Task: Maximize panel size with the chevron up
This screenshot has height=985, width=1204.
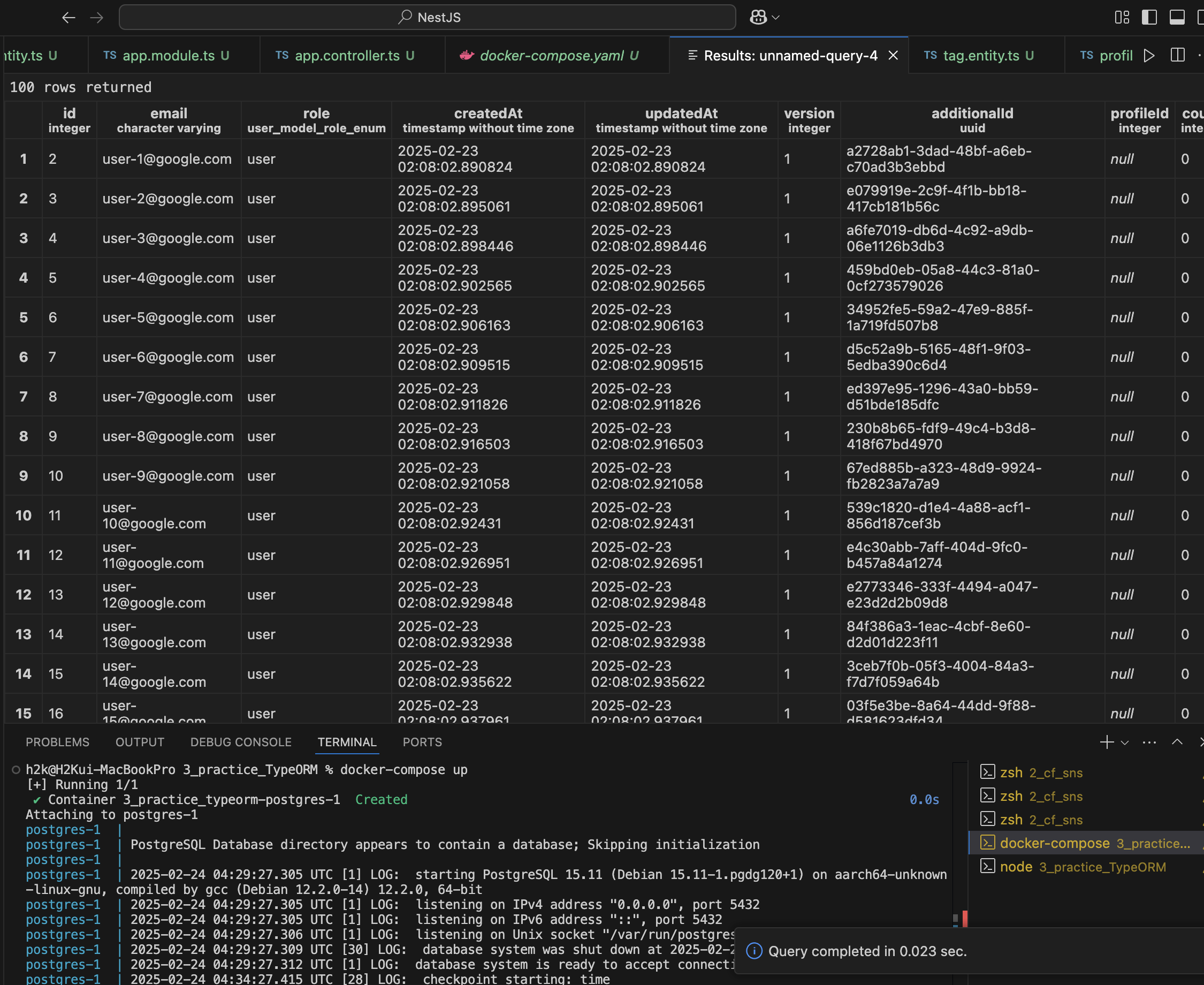Action: click(1177, 742)
